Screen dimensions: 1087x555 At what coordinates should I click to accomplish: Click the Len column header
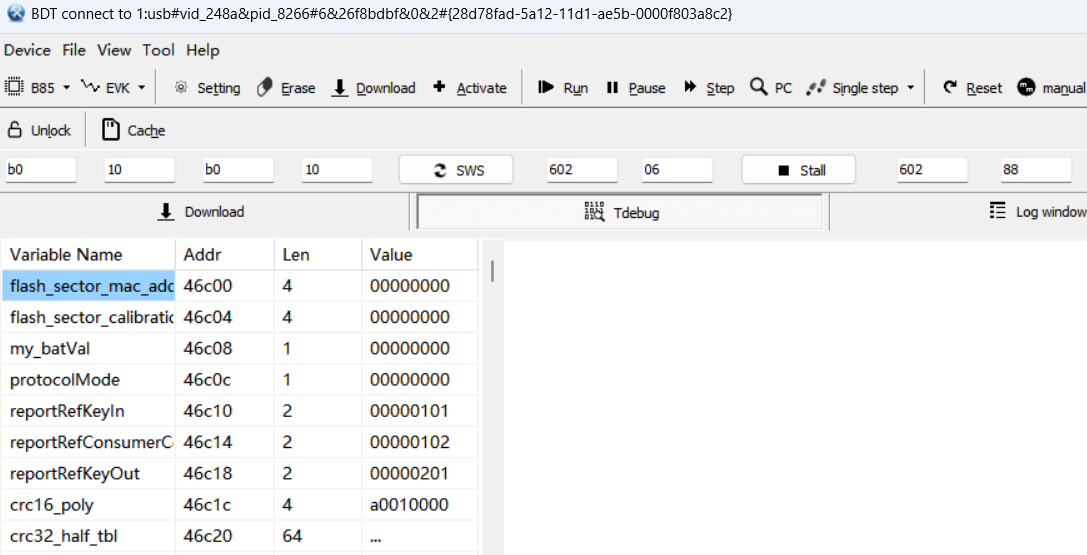point(318,254)
